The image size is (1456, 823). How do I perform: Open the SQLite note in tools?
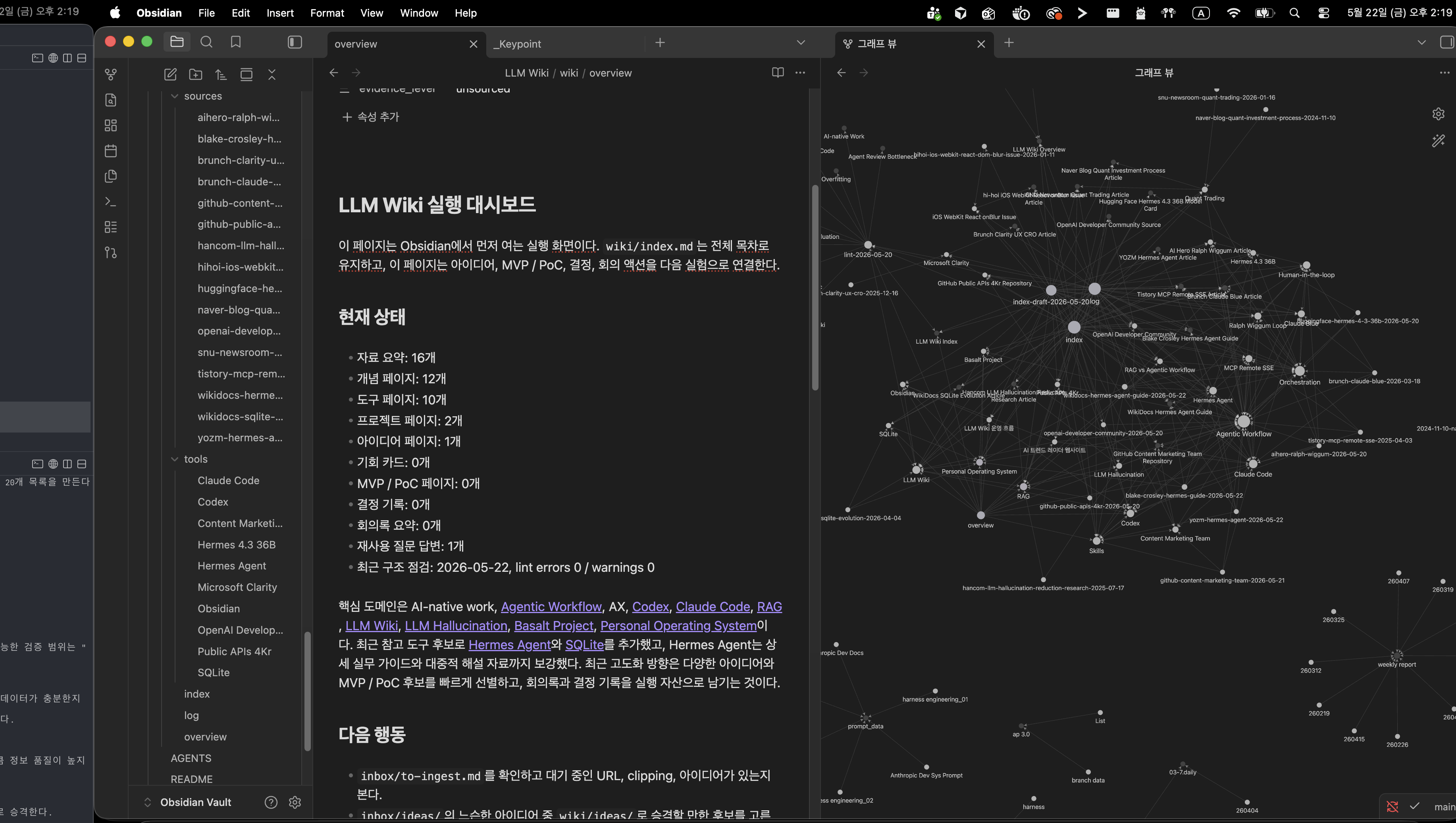tap(214, 673)
